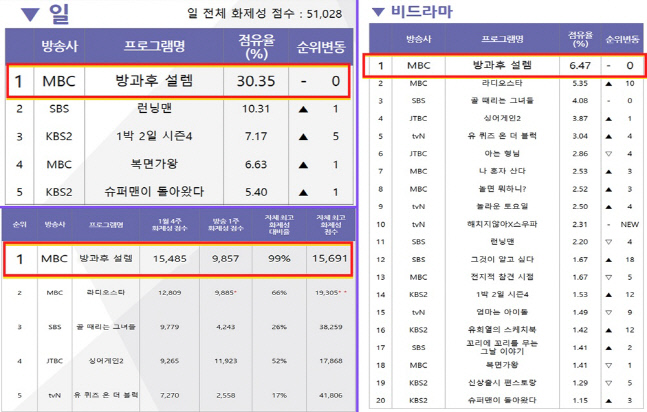Click the 99% ratio cell

coord(279,259)
